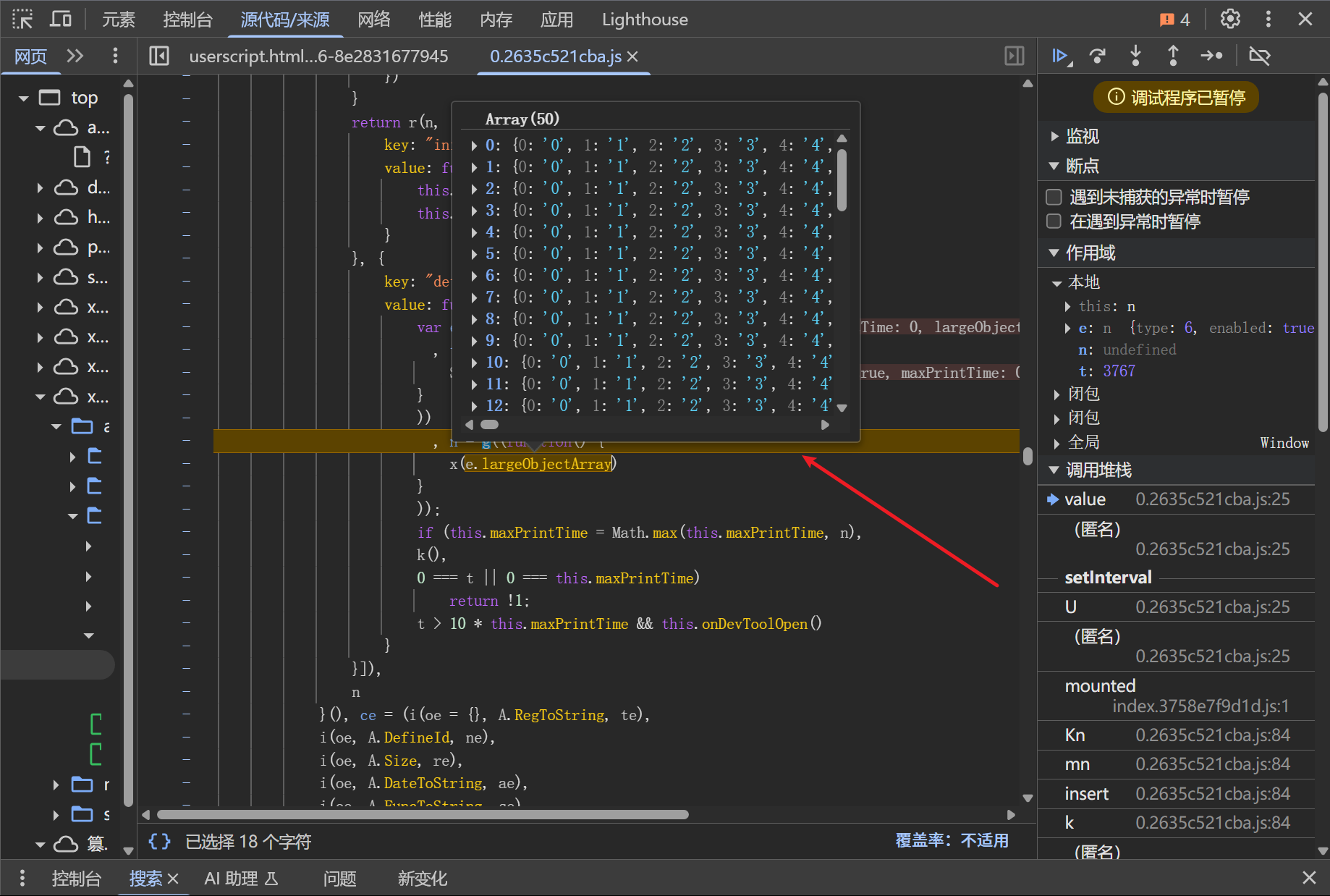
Task: Click the Step over next function icon
Action: pos(1098,56)
